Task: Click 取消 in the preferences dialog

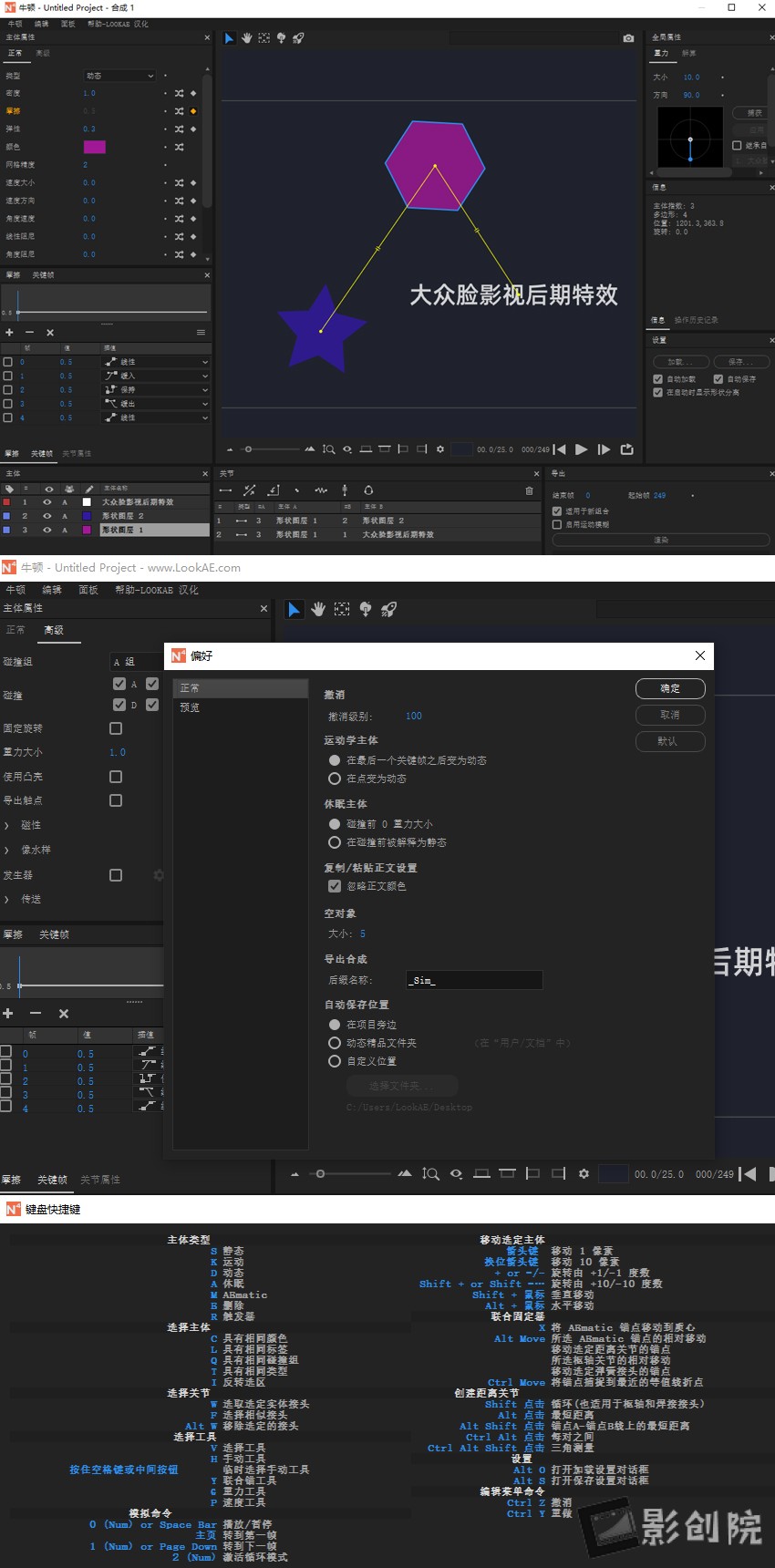Action: [670, 715]
